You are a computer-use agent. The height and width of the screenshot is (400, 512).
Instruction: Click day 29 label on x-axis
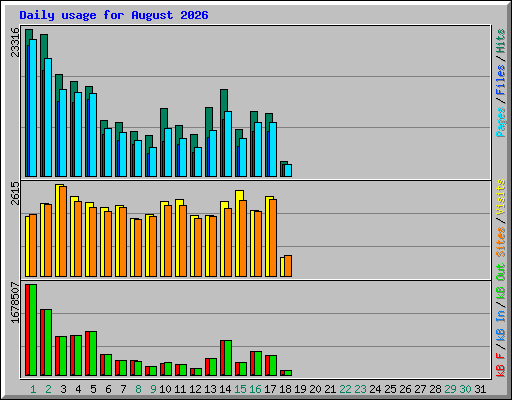click(x=450, y=389)
